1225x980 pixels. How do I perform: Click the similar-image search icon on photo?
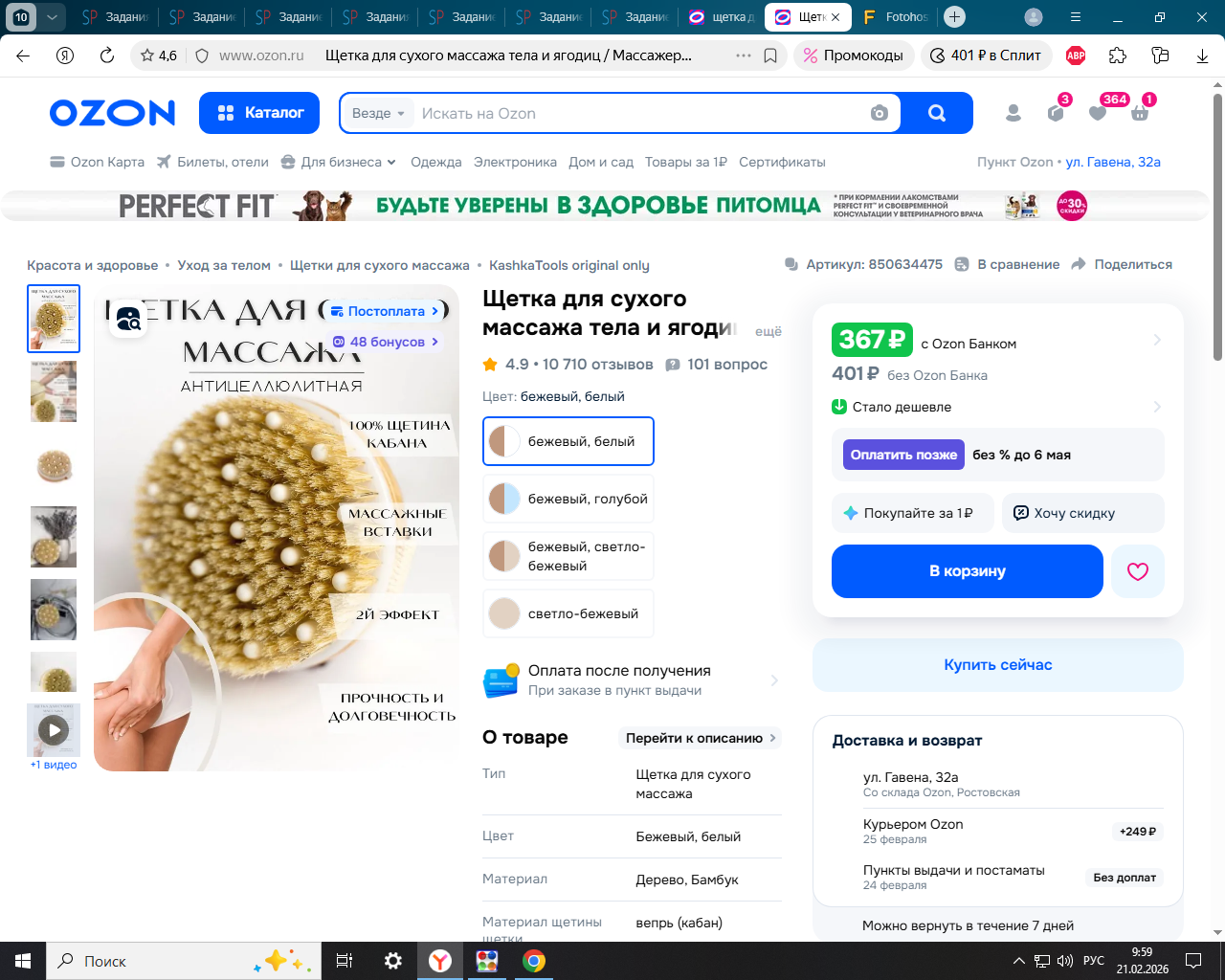coord(128,321)
